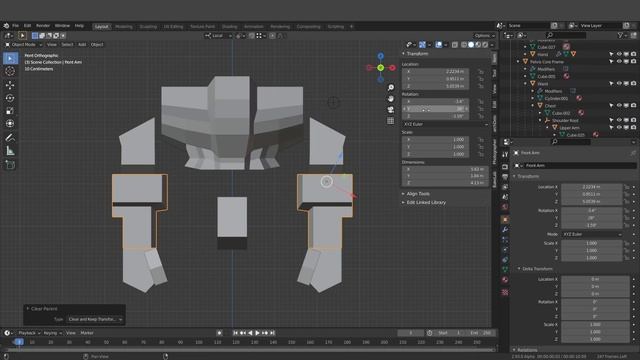640x360 pixels.
Task: Toggle camera view icon in viewport
Action: pos(391,110)
